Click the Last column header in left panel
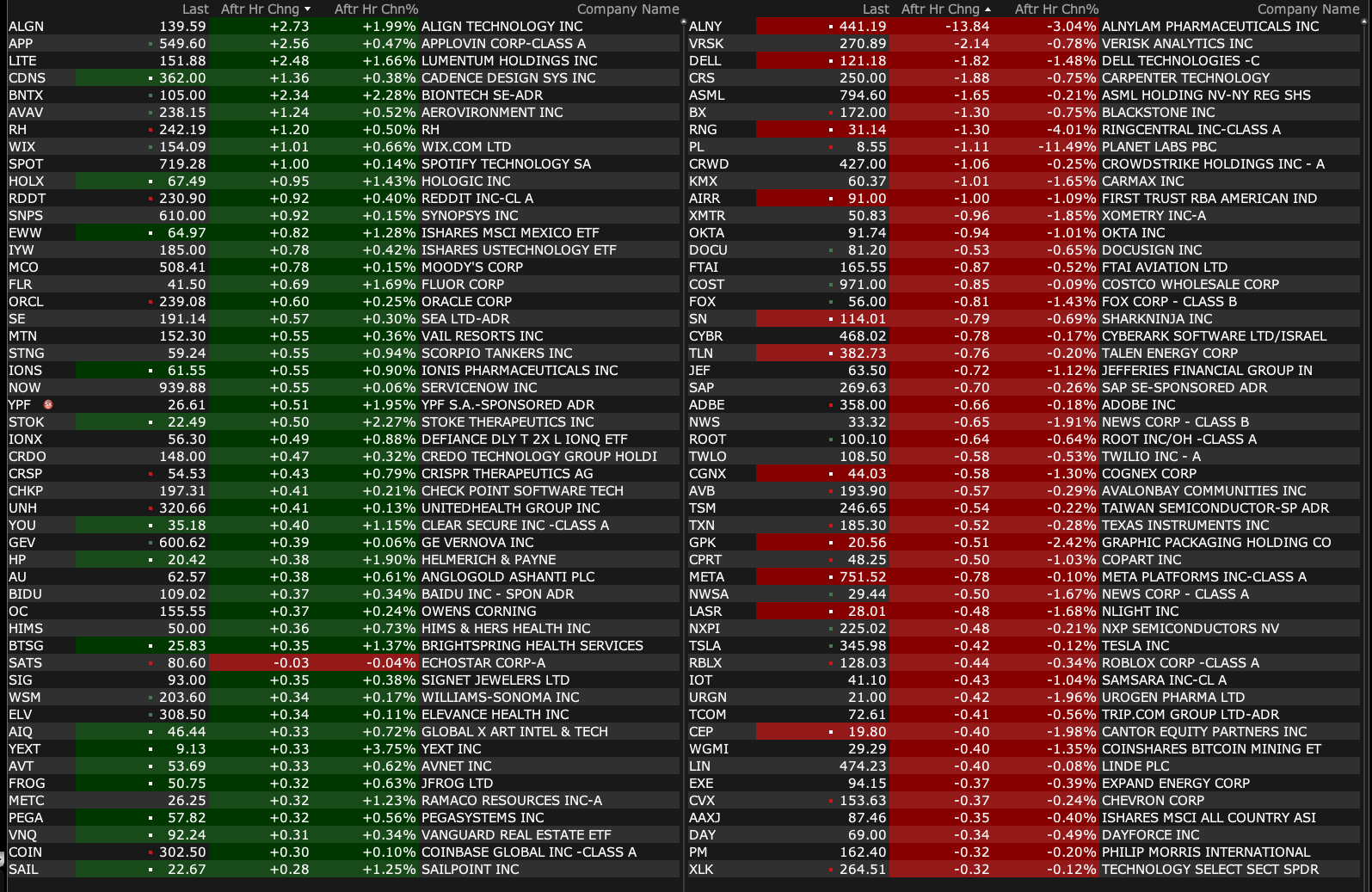The width and height of the screenshot is (1372, 892). [195, 9]
